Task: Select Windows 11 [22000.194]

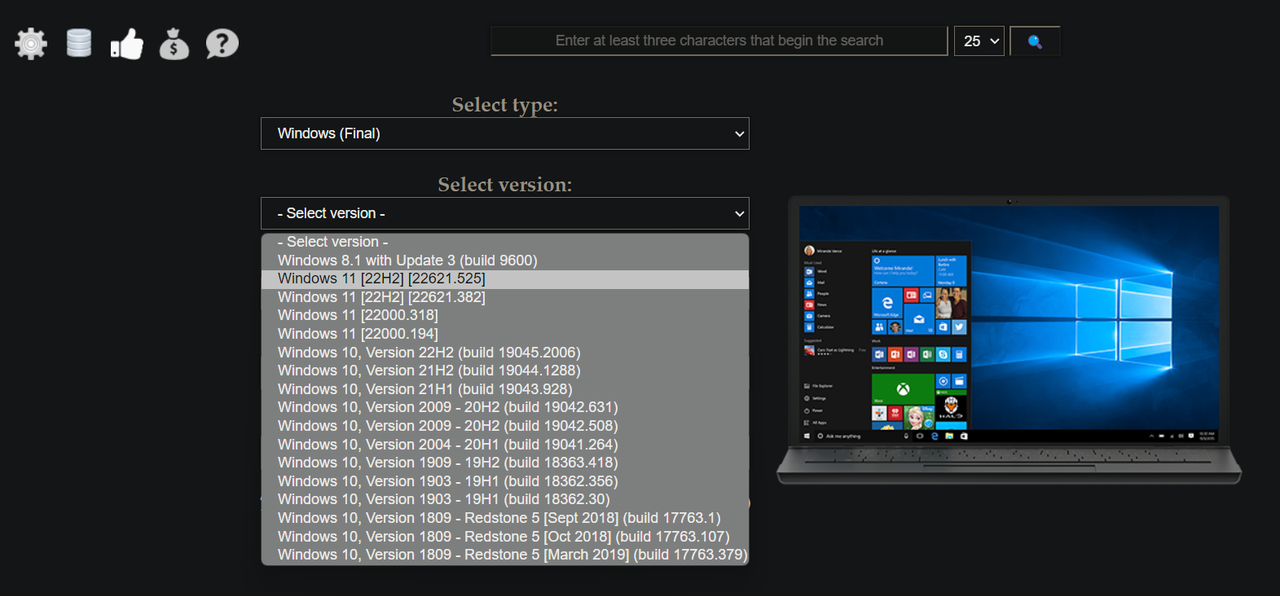Action: point(505,334)
